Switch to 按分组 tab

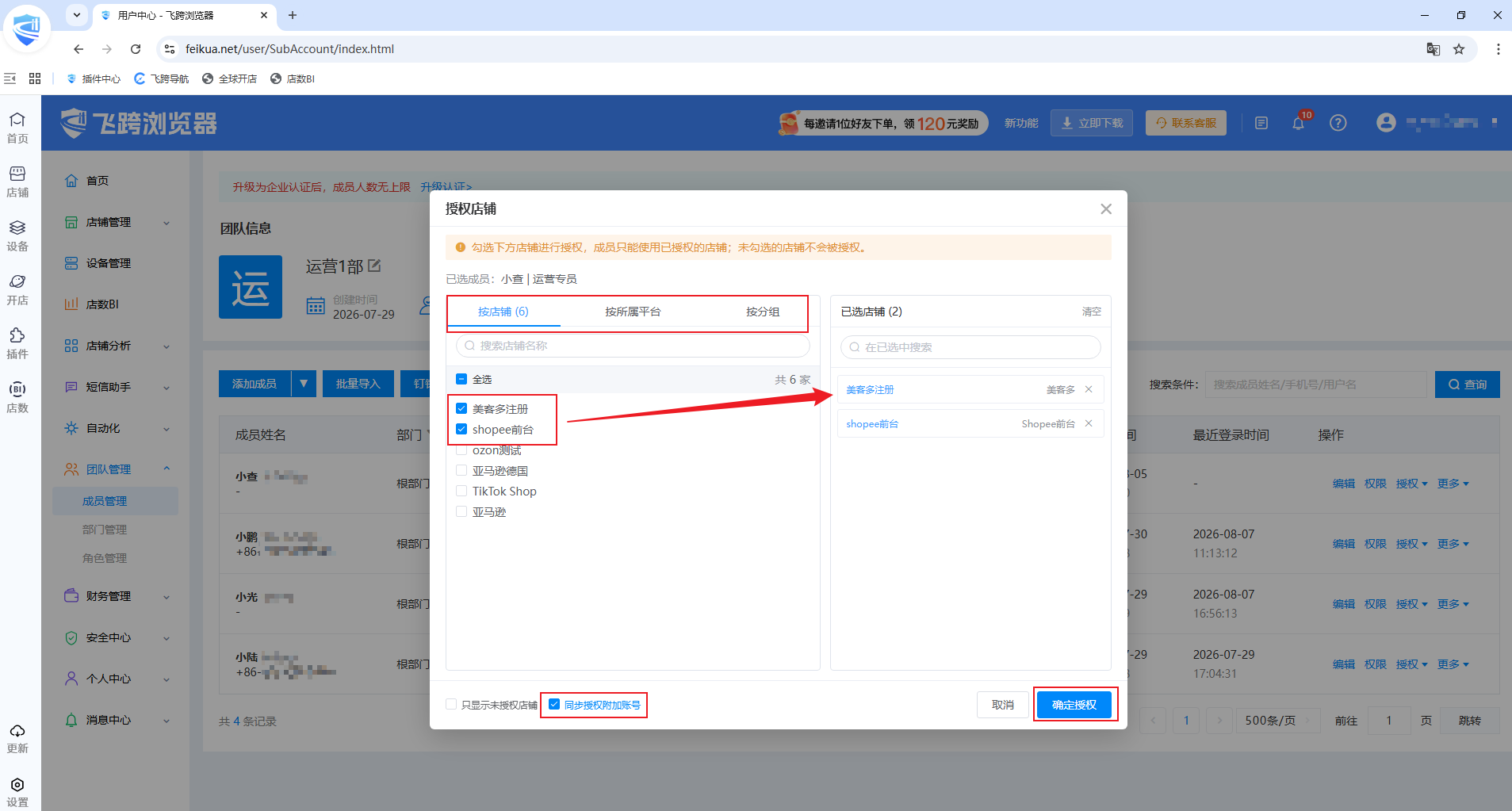tap(763, 312)
